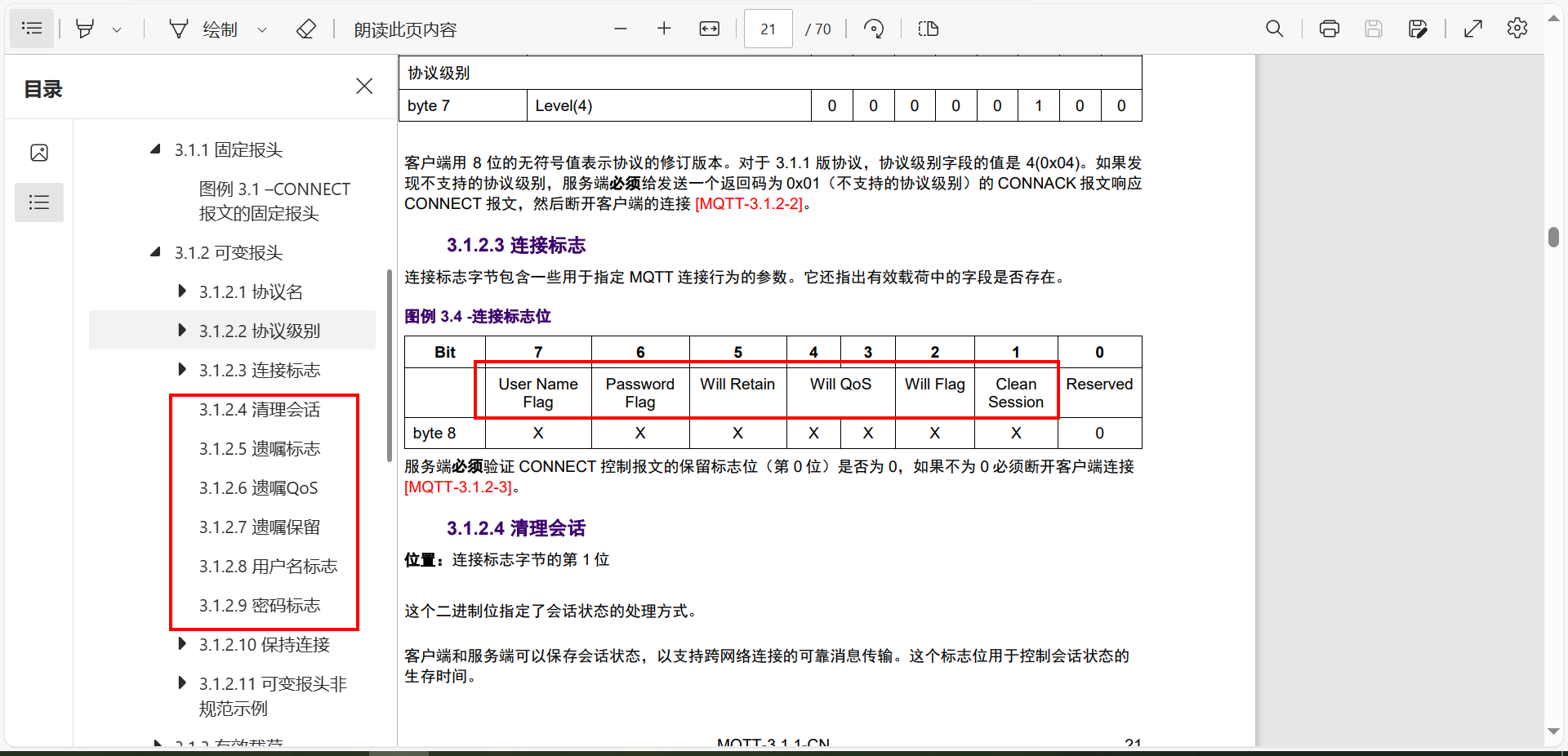Open 3.1.2.1 协议名 outline entry
This screenshot has width=1568, height=756.
click(251, 291)
